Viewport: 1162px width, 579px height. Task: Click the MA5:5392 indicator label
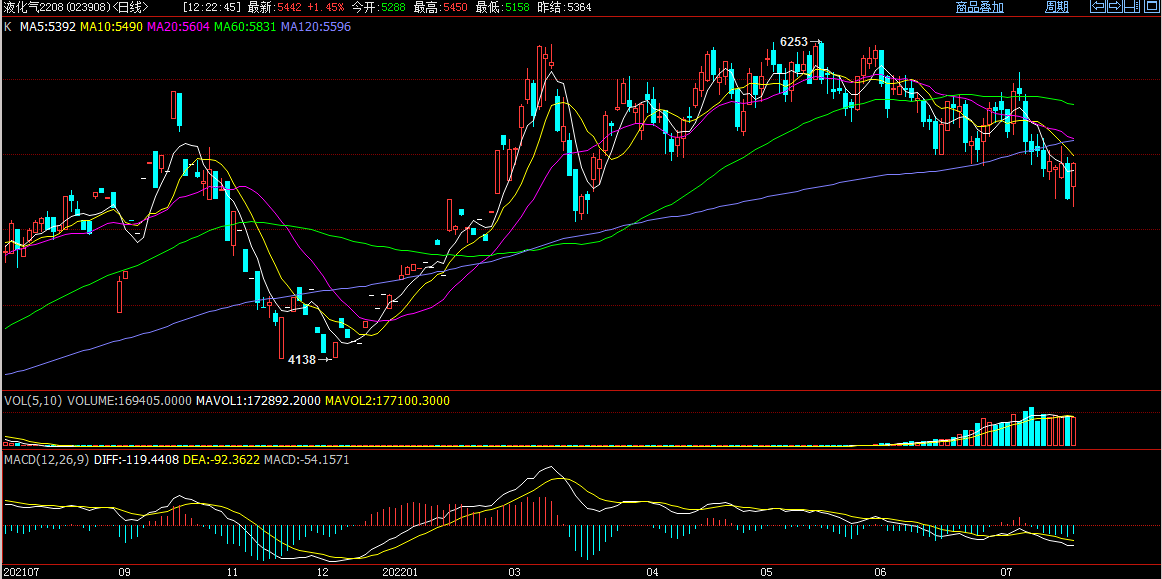[x=47, y=26]
